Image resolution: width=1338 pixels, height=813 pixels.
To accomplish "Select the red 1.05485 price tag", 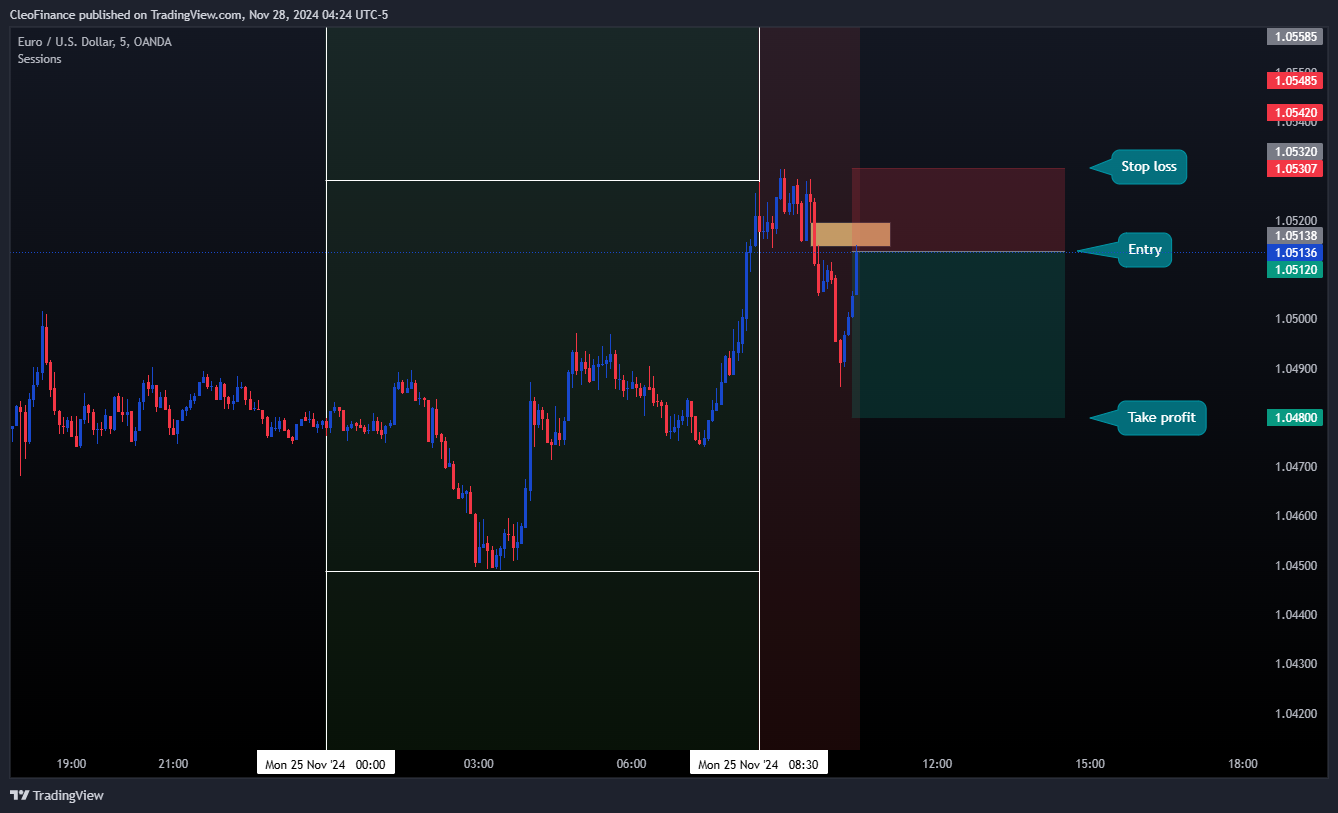I will 1295,80.
